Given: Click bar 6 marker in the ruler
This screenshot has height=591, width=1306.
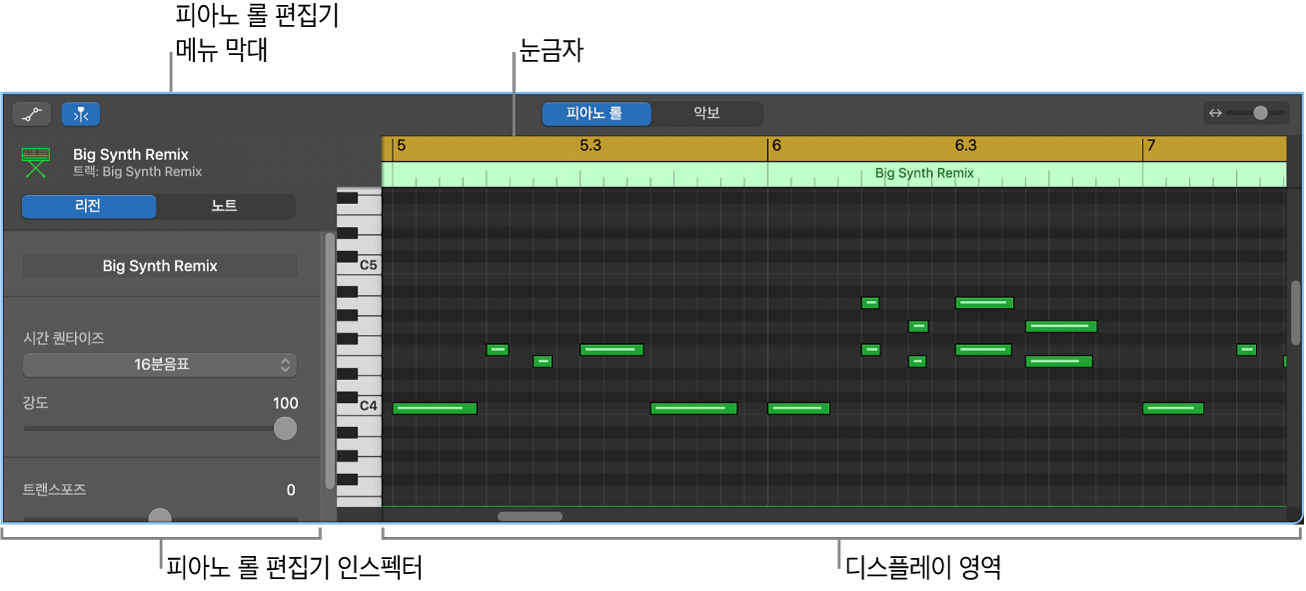Looking at the screenshot, I should click(x=775, y=146).
